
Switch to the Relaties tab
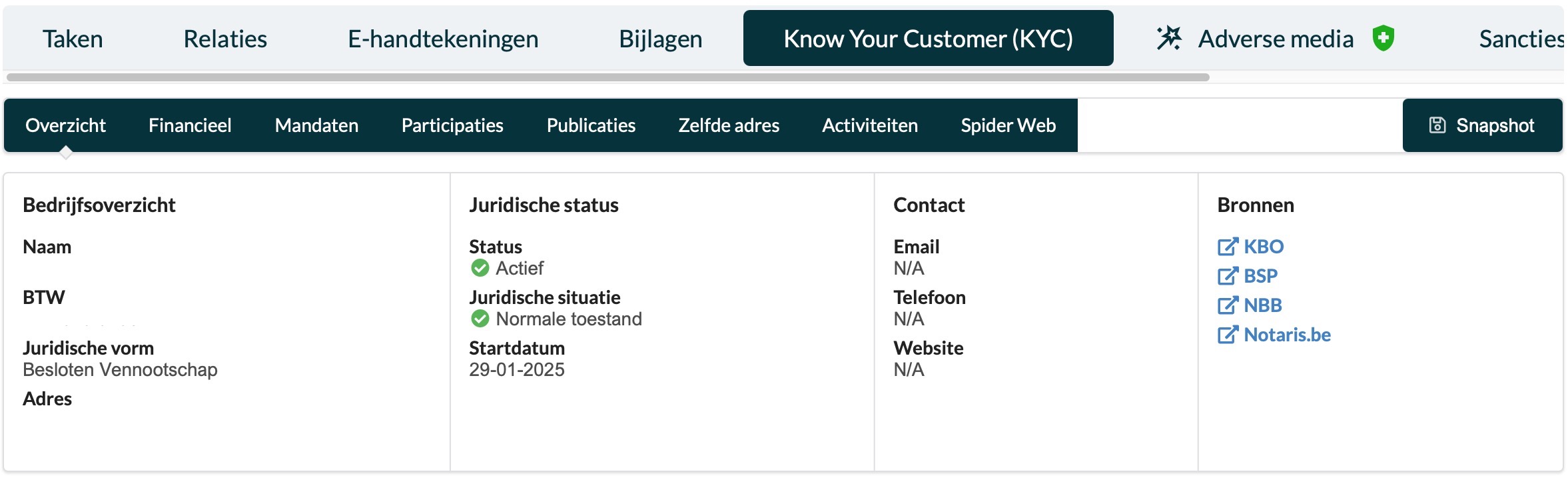pos(225,39)
